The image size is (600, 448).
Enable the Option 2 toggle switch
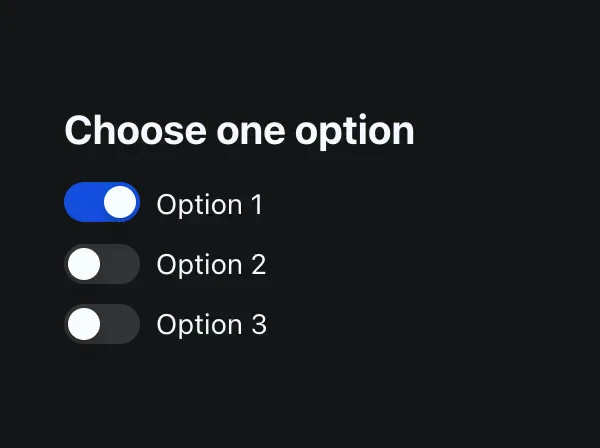[x=102, y=264]
